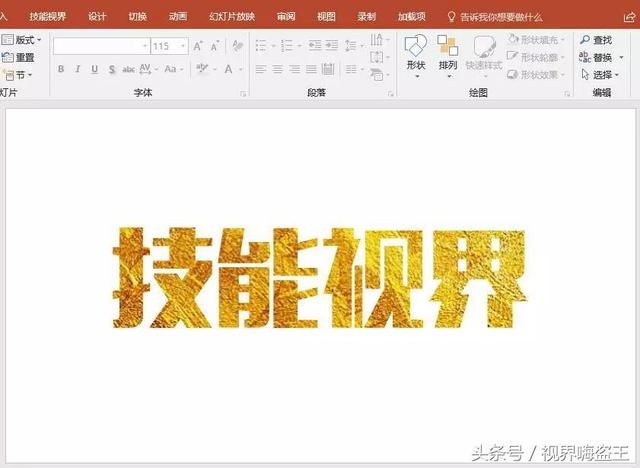Select font color A button
The height and width of the screenshot is (468, 640).
(229, 69)
